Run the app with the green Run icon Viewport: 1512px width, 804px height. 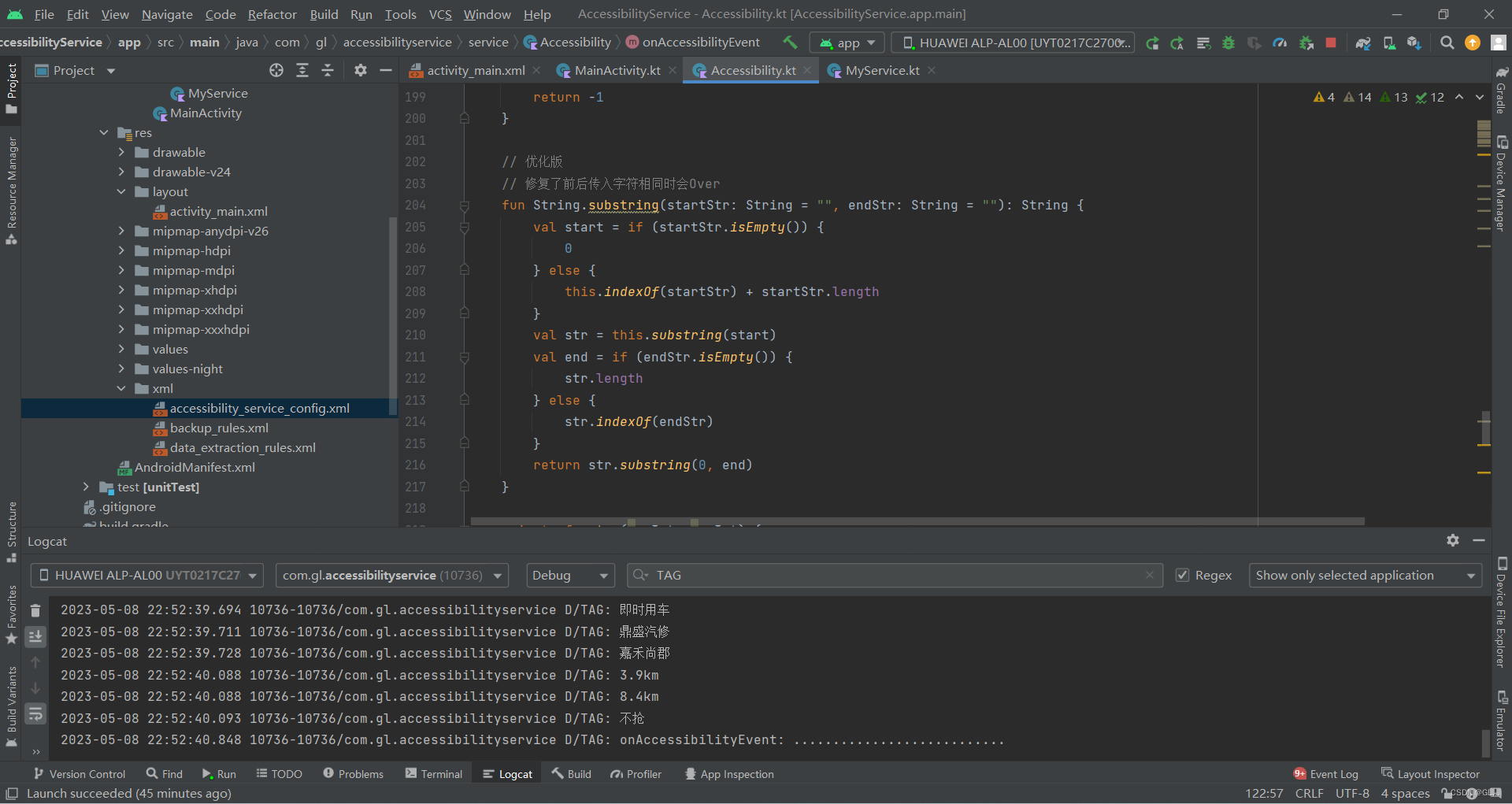(x=1152, y=43)
